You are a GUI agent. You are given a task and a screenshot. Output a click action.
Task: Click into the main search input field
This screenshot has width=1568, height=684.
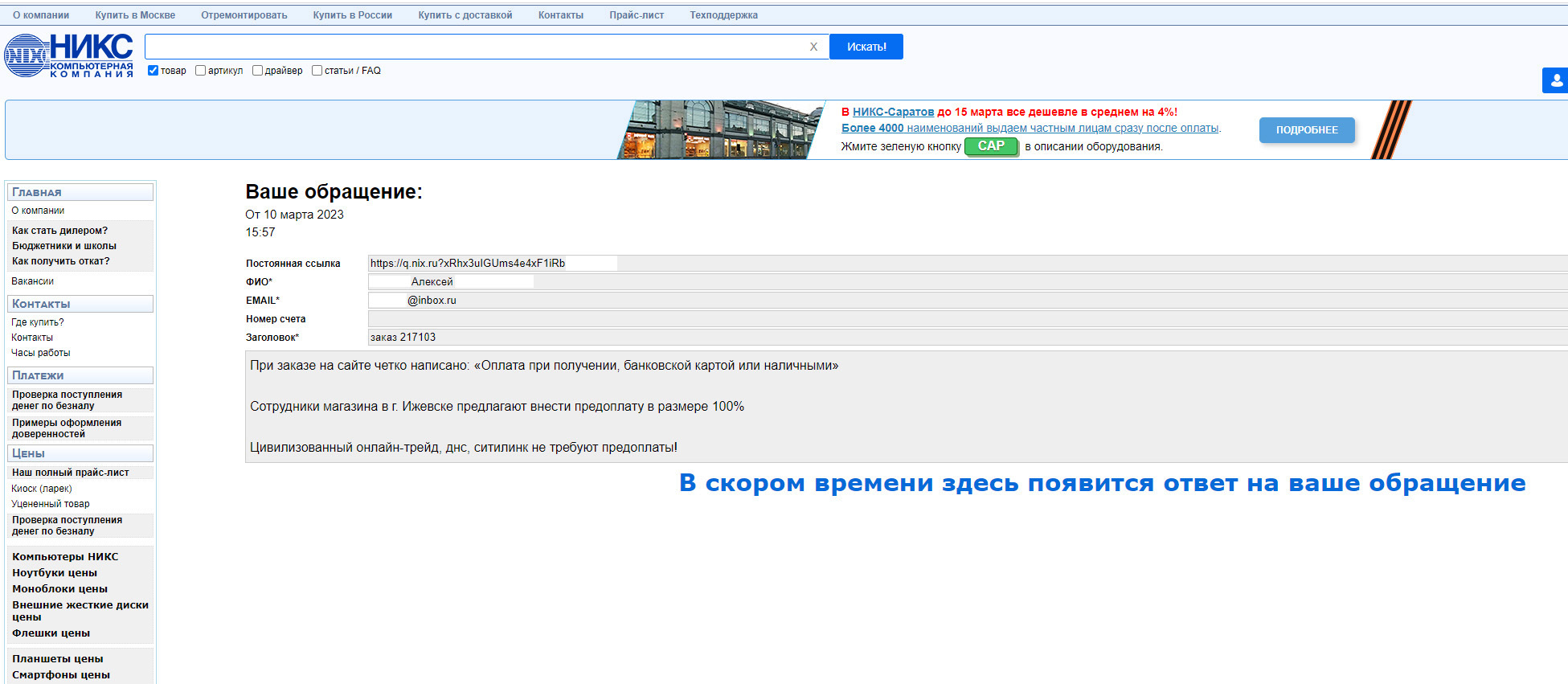[x=474, y=47]
